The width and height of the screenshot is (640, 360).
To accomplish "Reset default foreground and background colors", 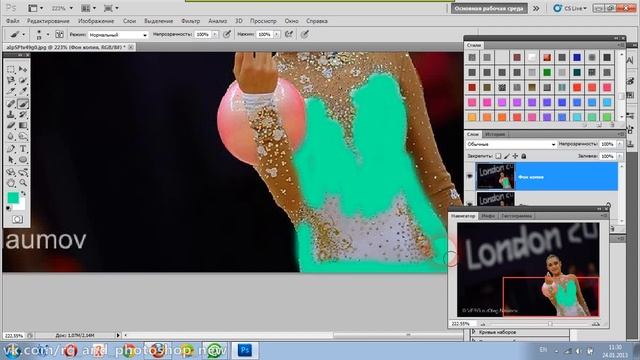I will pyautogui.click(x=9, y=209).
